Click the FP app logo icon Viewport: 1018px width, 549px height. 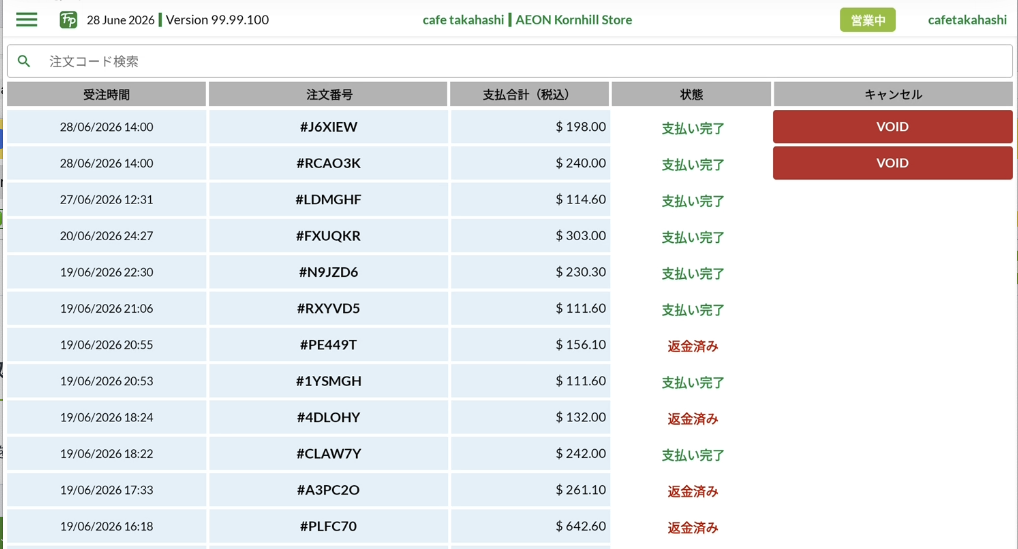tap(68, 19)
